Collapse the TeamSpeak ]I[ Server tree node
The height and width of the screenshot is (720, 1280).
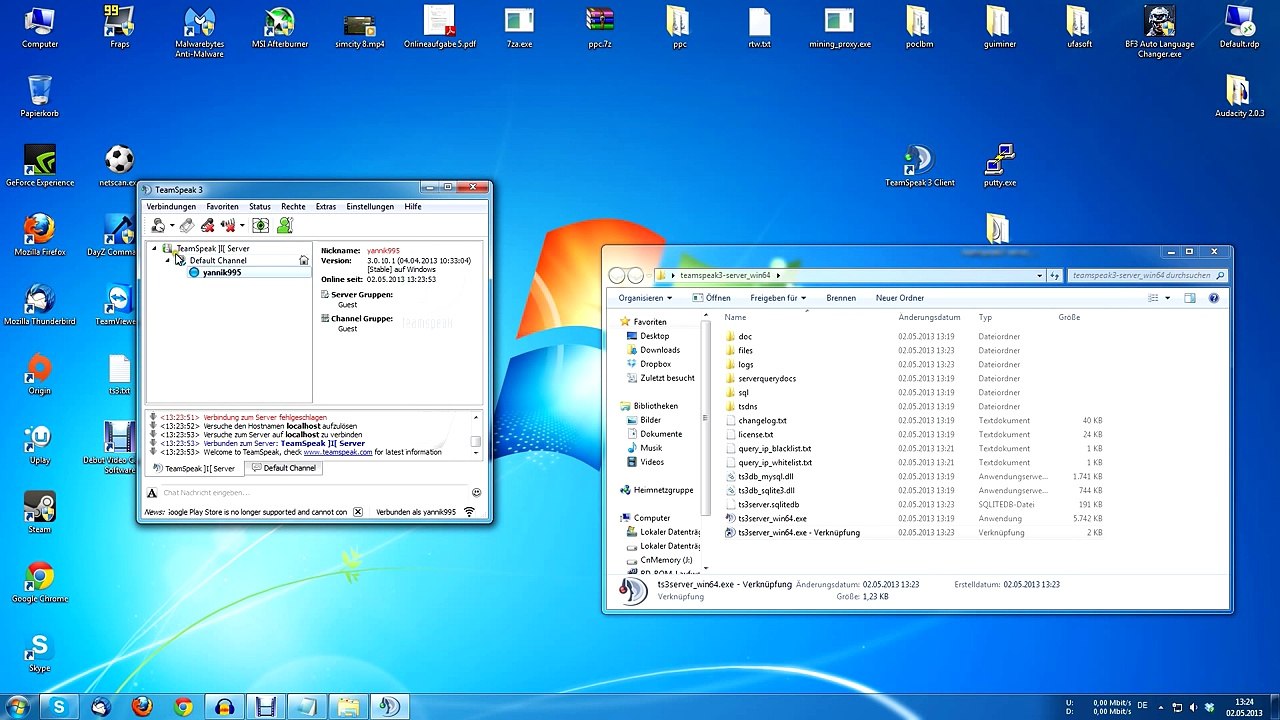pyautogui.click(x=155, y=248)
